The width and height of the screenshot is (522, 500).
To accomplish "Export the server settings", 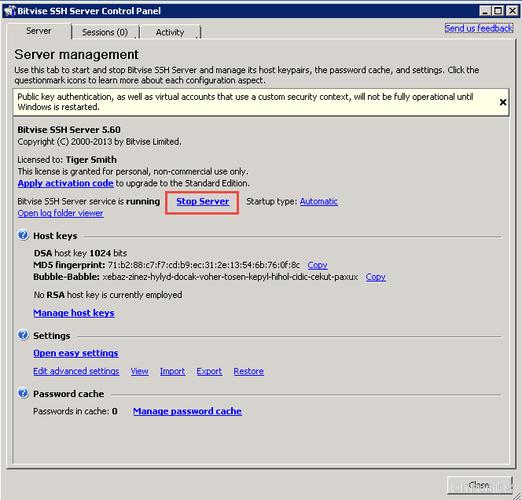I will click(209, 371).
